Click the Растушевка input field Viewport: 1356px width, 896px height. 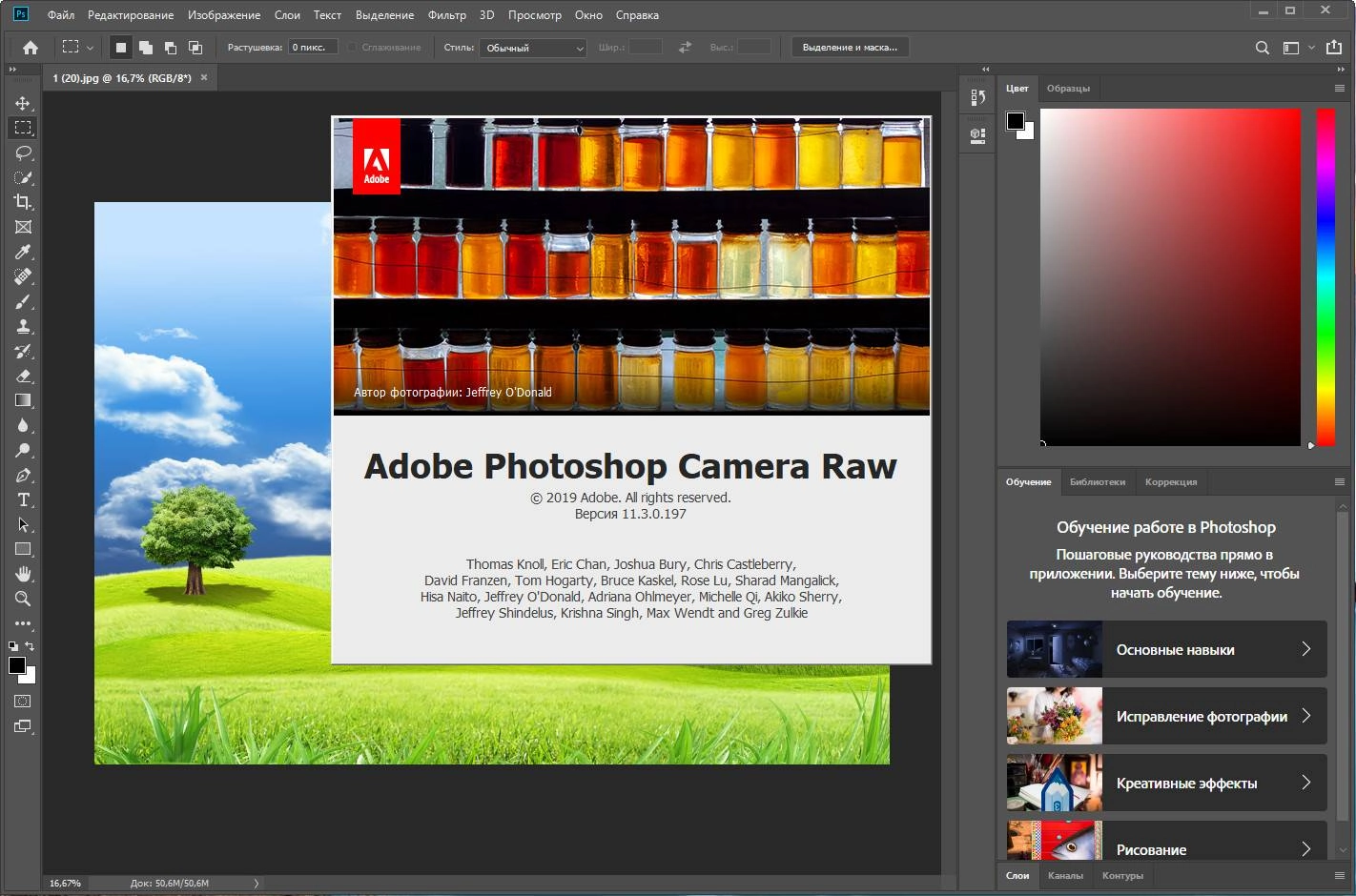click(313, 48)
